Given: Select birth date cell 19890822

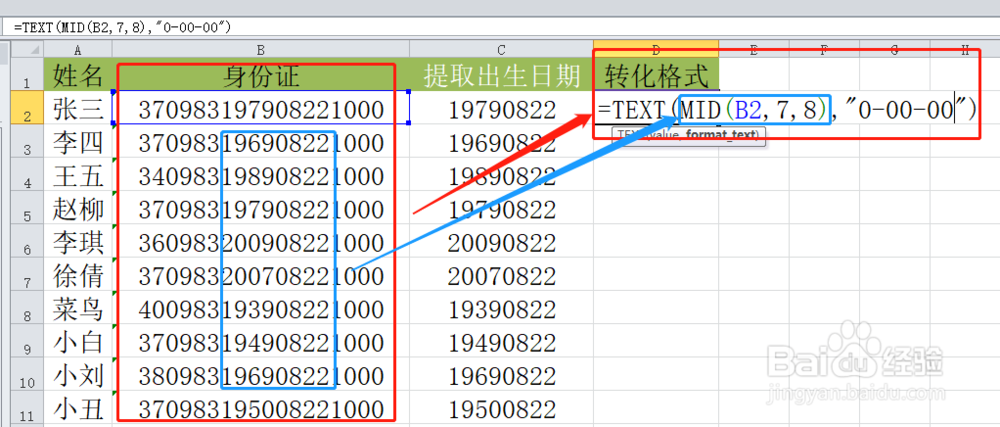Looking at the screenshot, I should point(501,174).
